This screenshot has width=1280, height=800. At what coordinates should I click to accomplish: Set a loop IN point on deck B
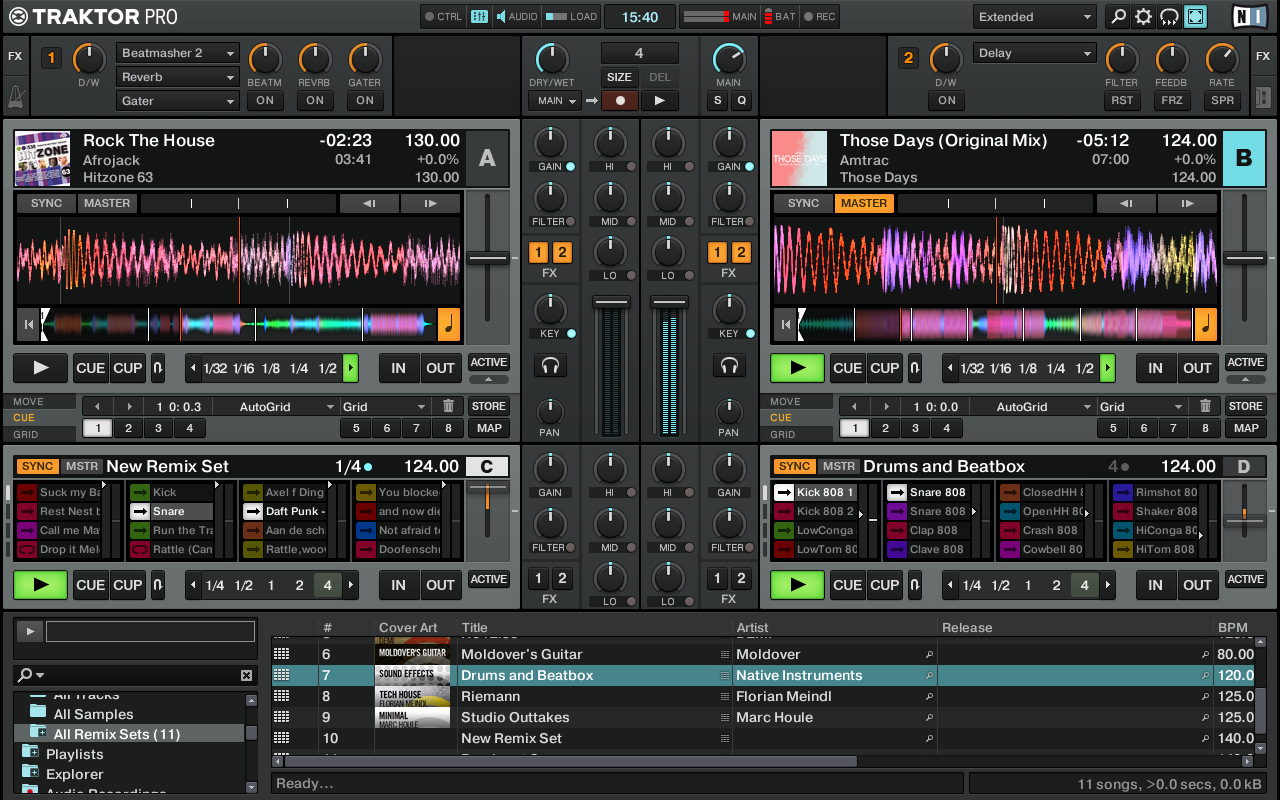click(x=1155, y=368)
